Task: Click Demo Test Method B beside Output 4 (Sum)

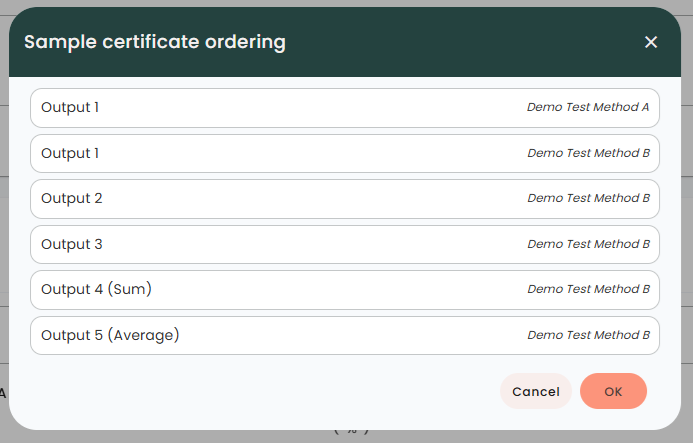Action: tap(588, 289)
